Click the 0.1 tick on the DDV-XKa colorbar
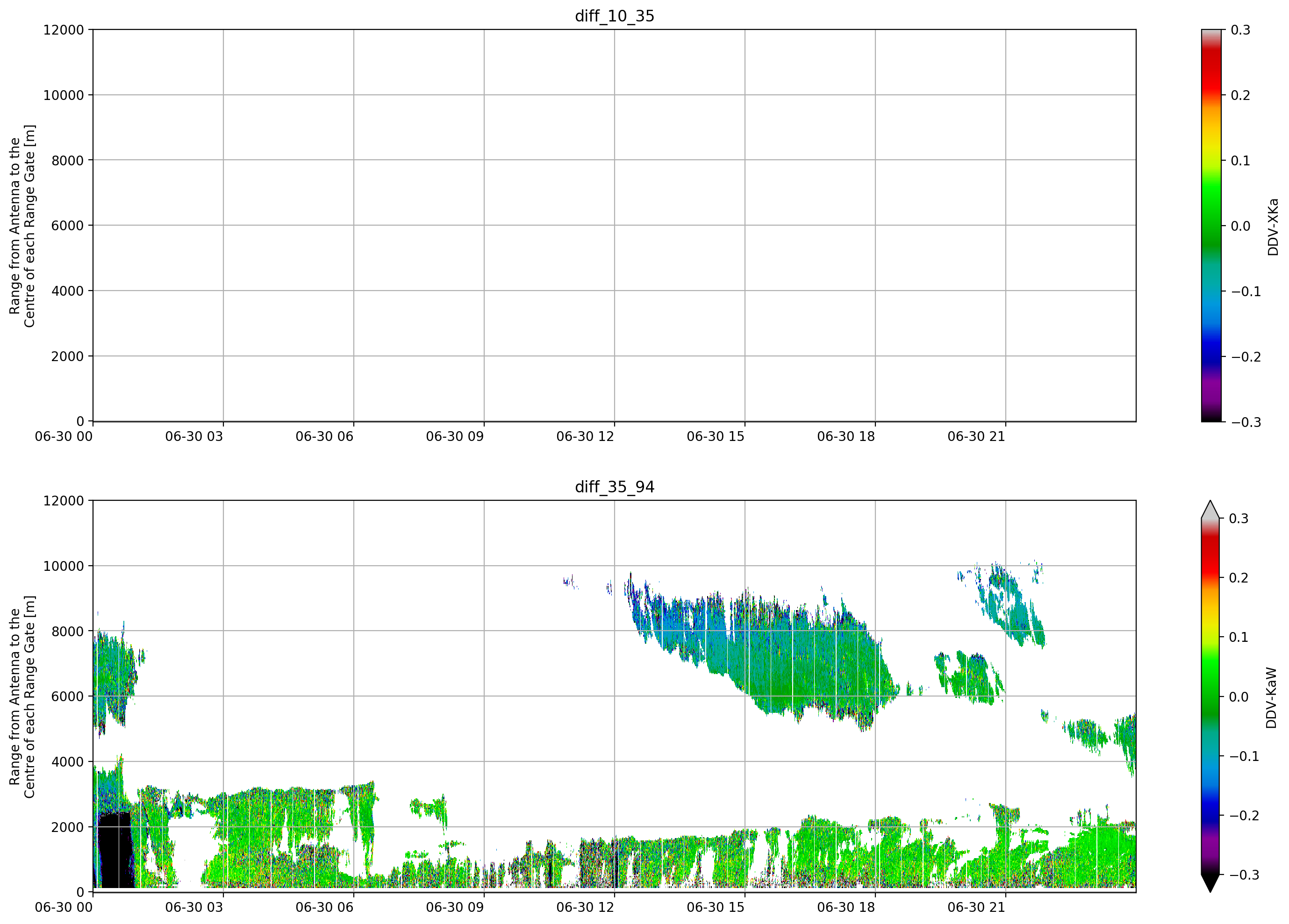Screen dimensions: 1289x924 click(1241, 160)
